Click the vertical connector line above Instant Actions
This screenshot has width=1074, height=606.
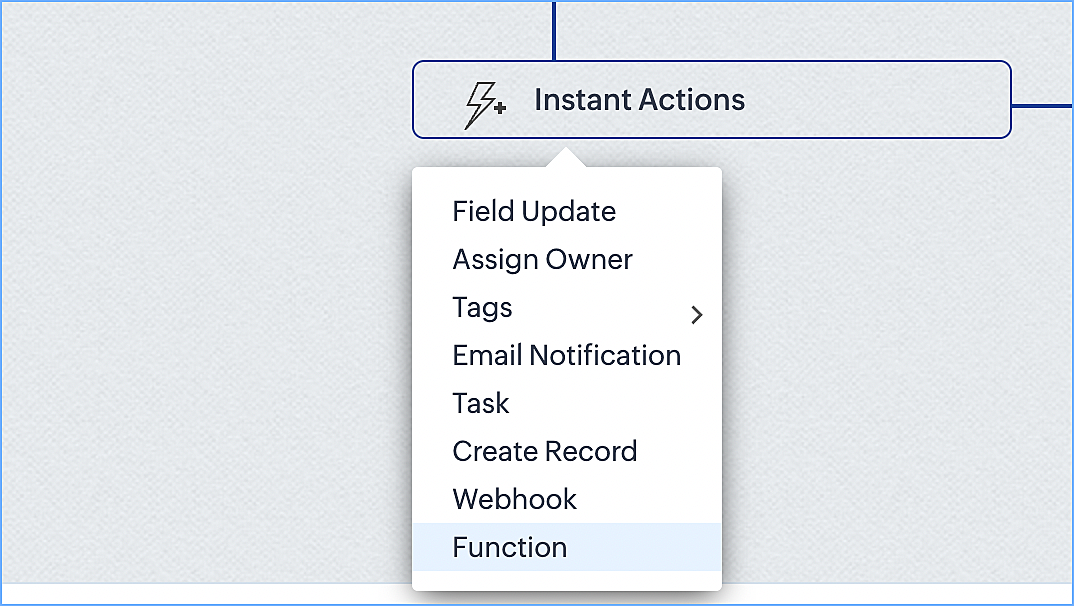[554, 30]
